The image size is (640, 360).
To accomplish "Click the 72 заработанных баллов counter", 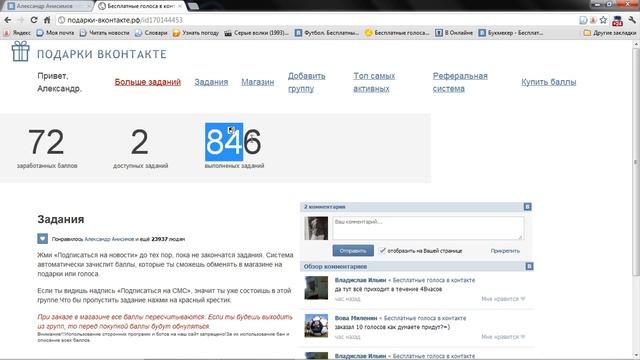I will pos(47,148).
